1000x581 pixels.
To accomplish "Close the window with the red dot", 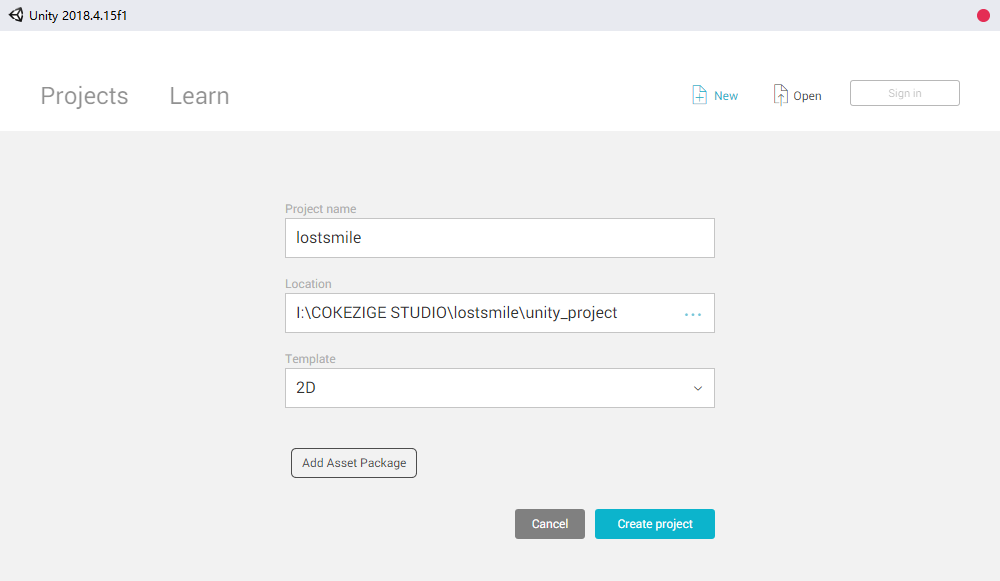I will pos(983,15).
